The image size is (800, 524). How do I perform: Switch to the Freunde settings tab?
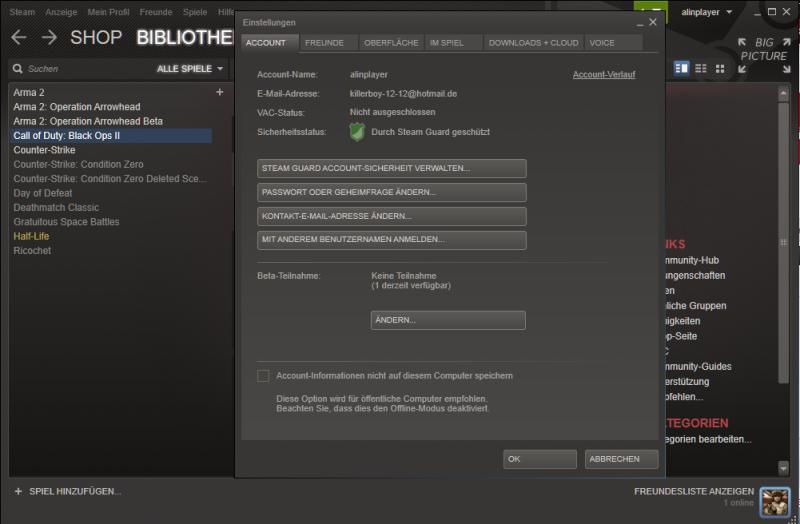[x=324, y=43]
